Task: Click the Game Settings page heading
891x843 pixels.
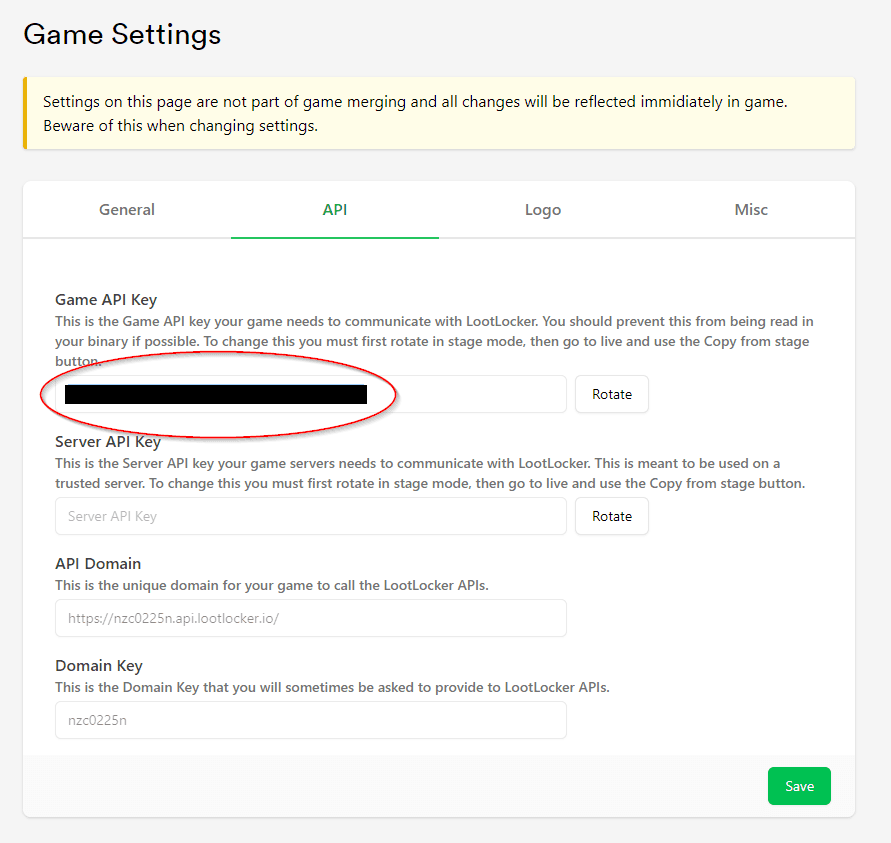Action: click(x=122, y=34)
